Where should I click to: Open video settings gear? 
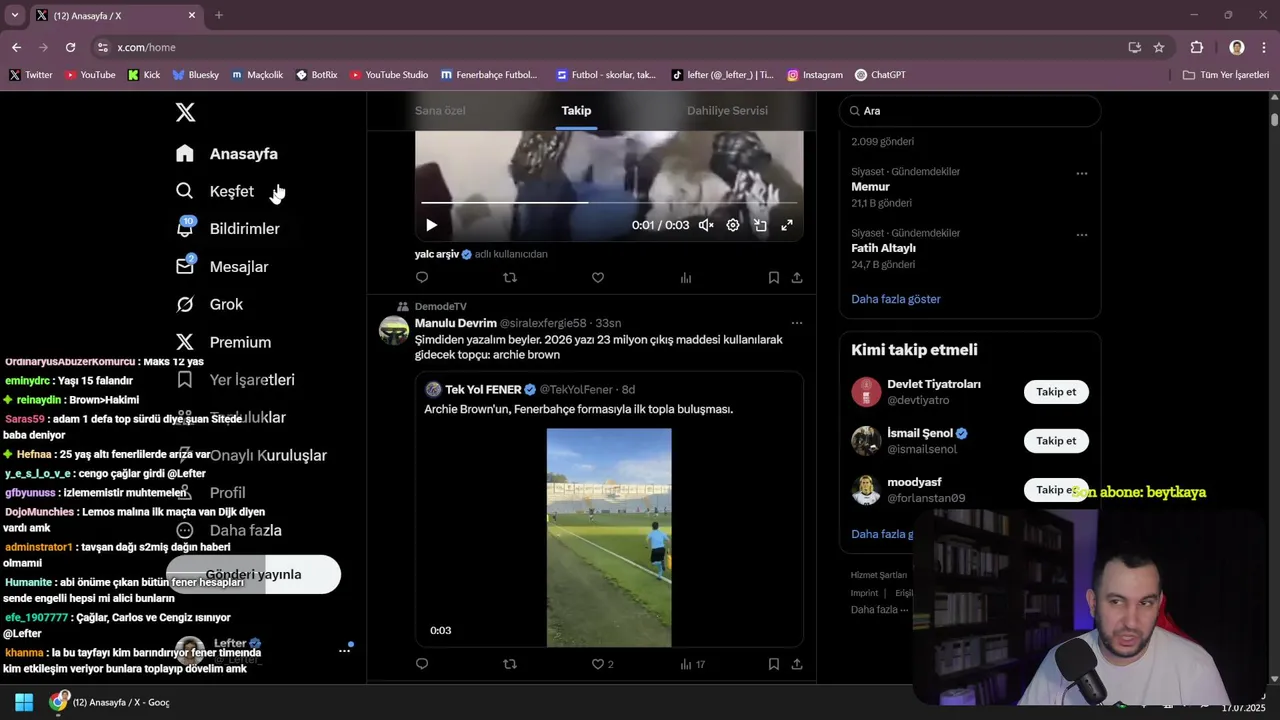[733, 225]
